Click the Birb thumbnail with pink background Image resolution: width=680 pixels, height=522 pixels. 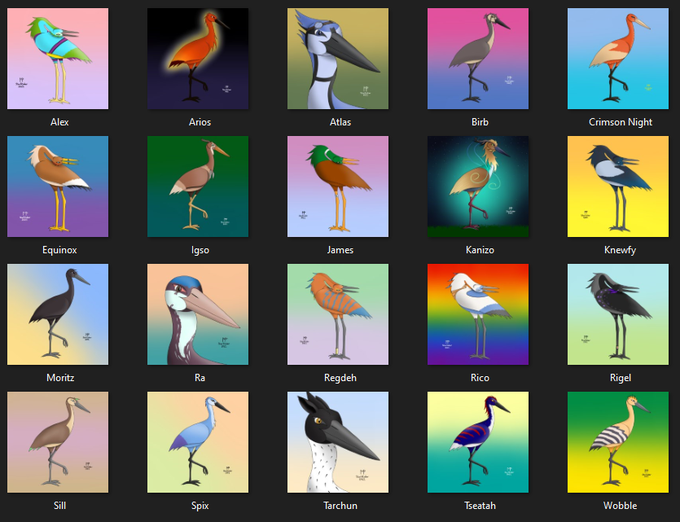pos(478,59)
